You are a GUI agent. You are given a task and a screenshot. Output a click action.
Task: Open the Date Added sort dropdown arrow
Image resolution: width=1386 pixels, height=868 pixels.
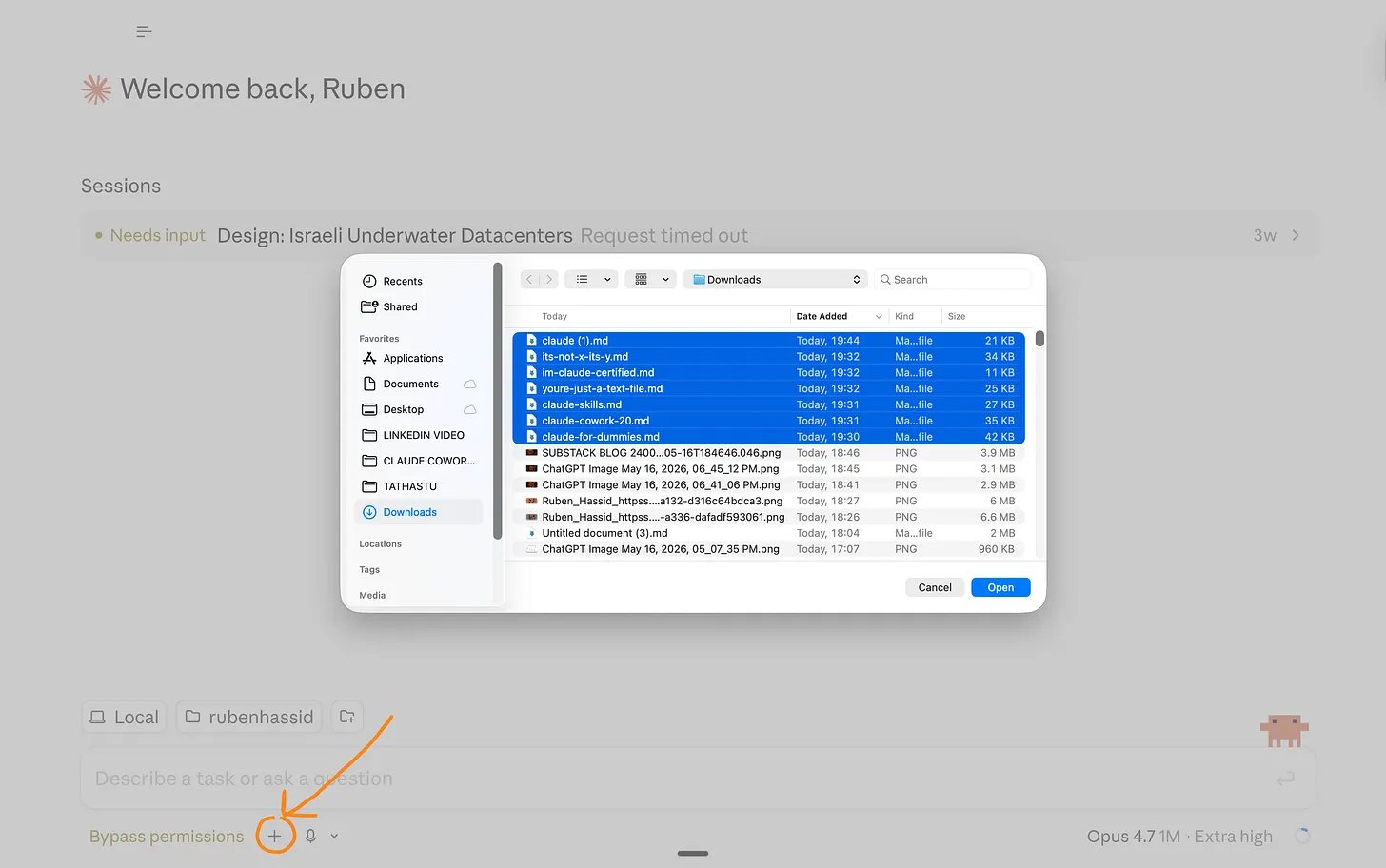[x=878, y=316]
